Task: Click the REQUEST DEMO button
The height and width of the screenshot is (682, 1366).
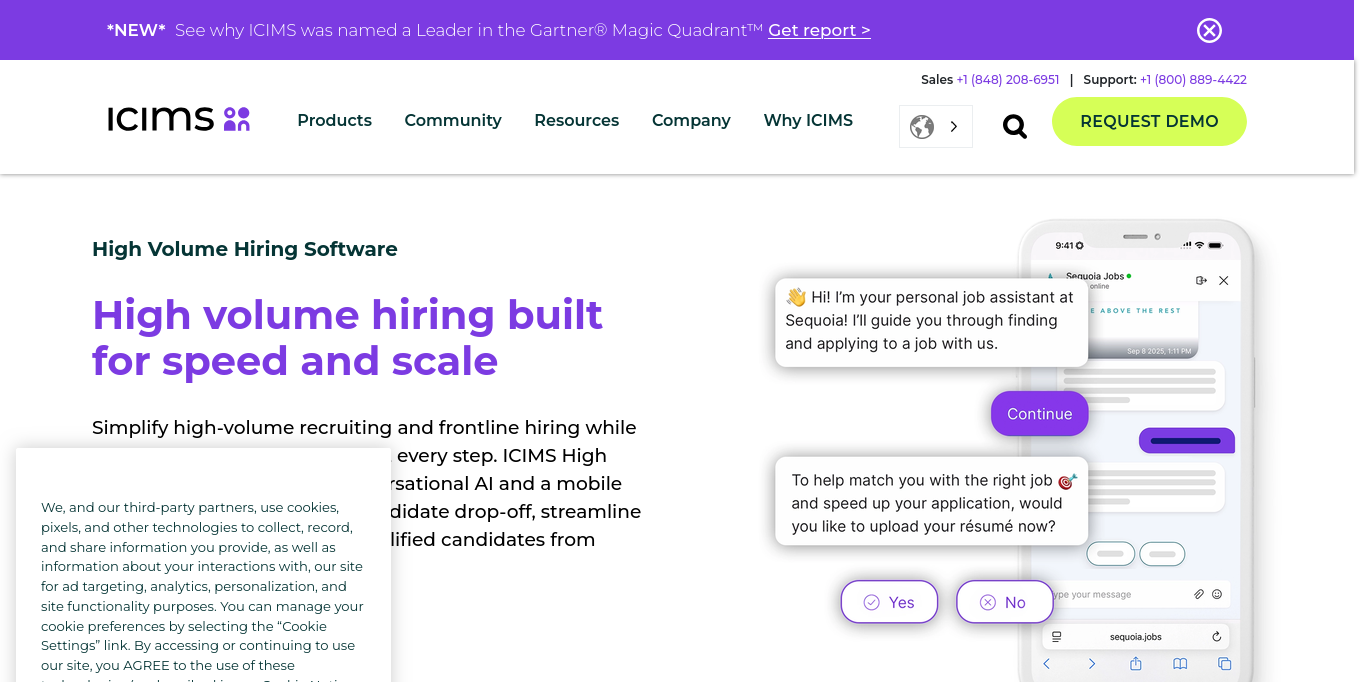Action: [x=1149, y=121]
